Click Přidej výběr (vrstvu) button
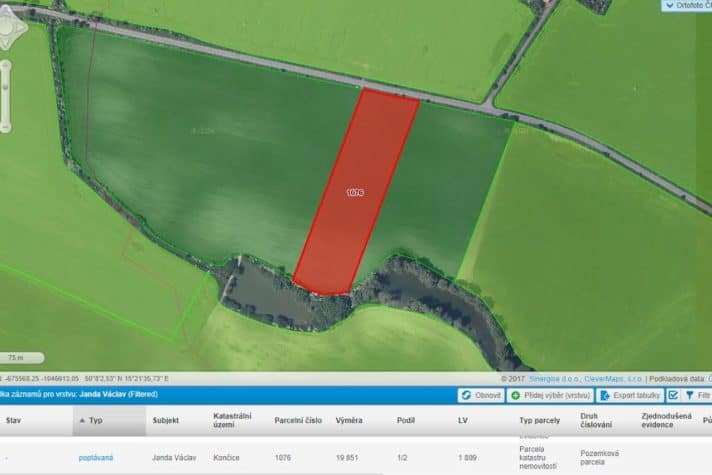Viewport: 712px width, 475px height. point(551,395)
